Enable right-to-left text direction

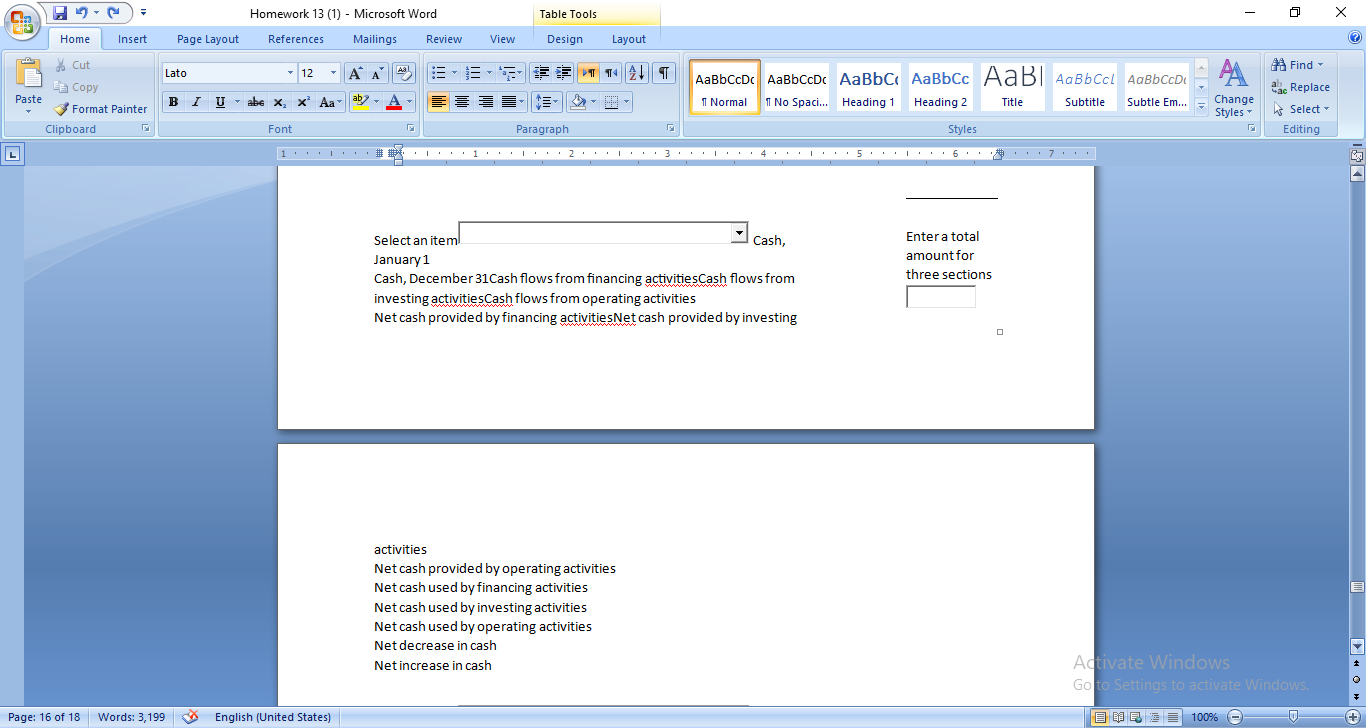click(x=611, y=72)
